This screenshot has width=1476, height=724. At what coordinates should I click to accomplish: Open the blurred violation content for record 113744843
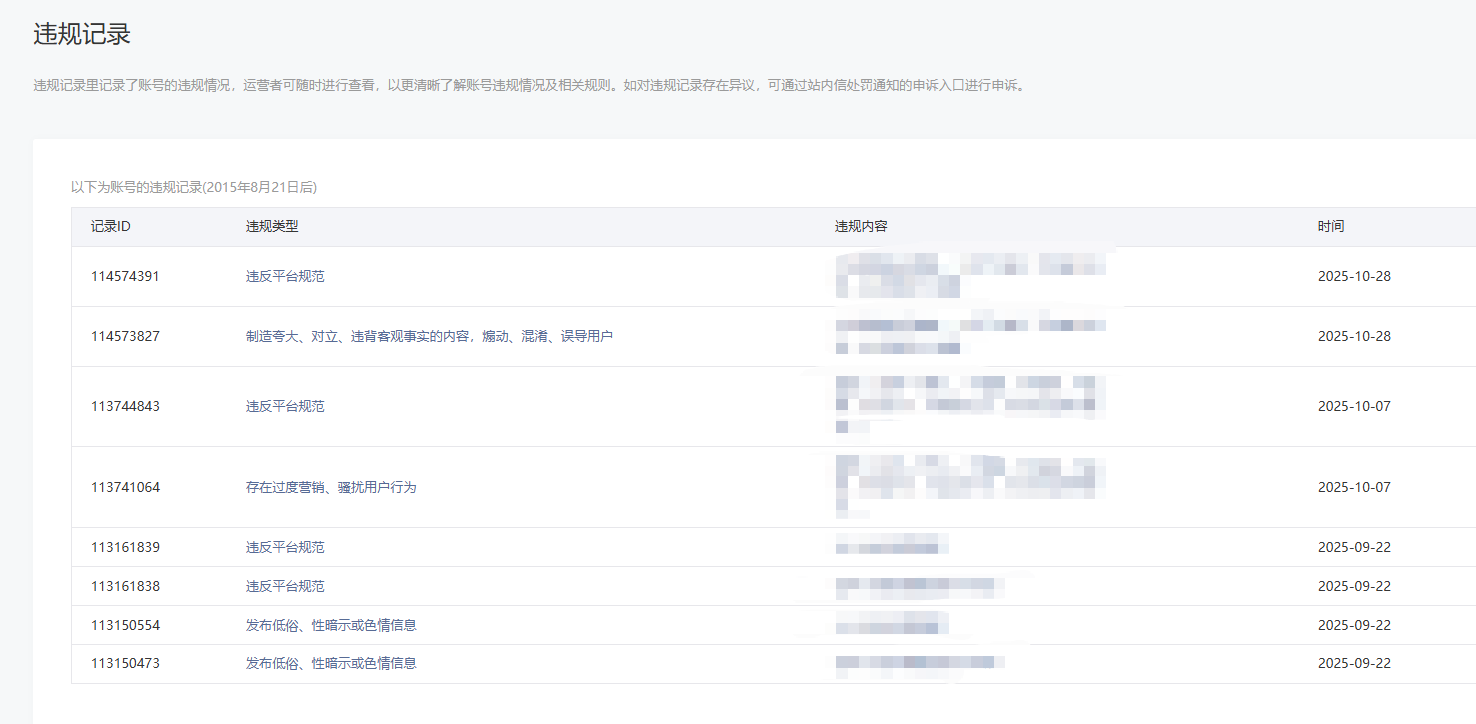[x=968, y=404]
